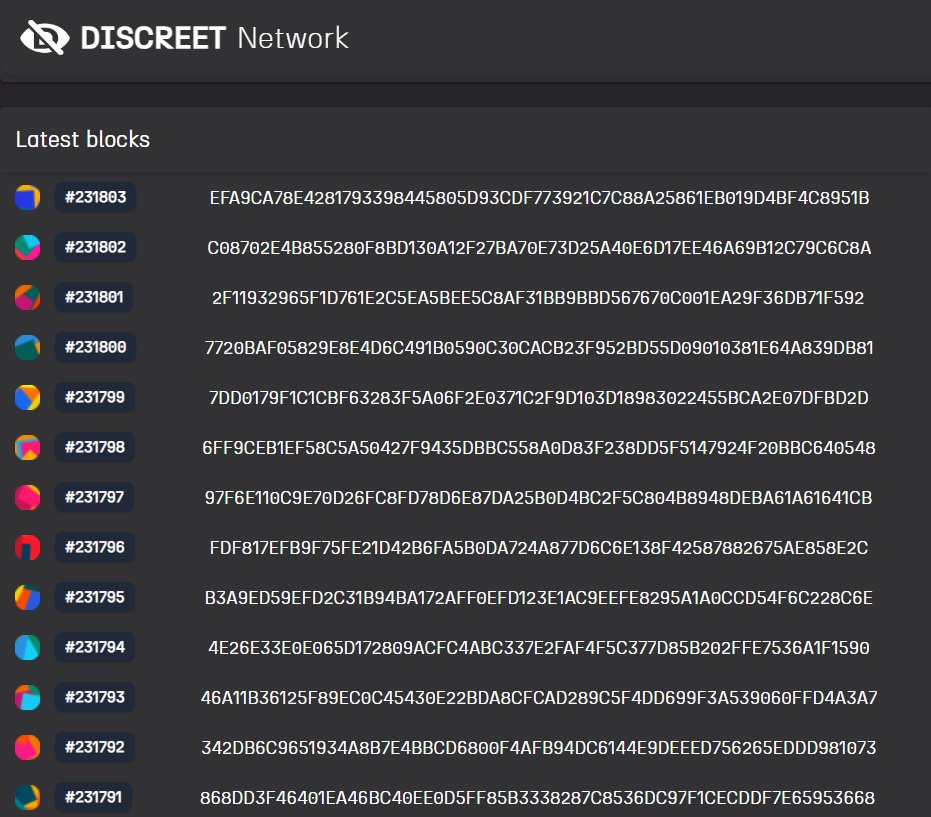Open block number #231798 badge
Image resolution: width=931 pixels, height=817 pixels.
point(94,447)
